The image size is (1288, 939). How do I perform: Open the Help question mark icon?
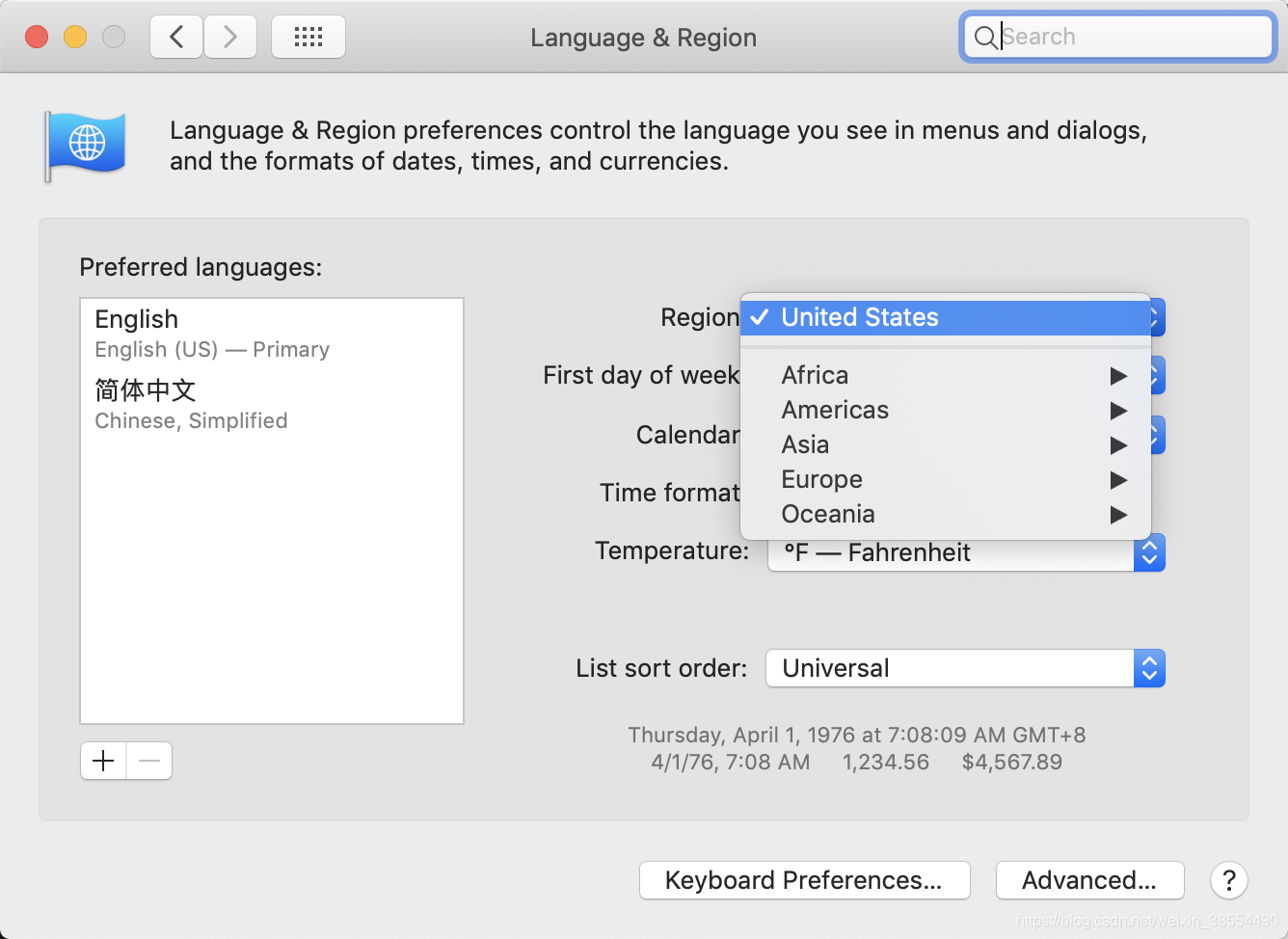click(x=1228, y=880)
